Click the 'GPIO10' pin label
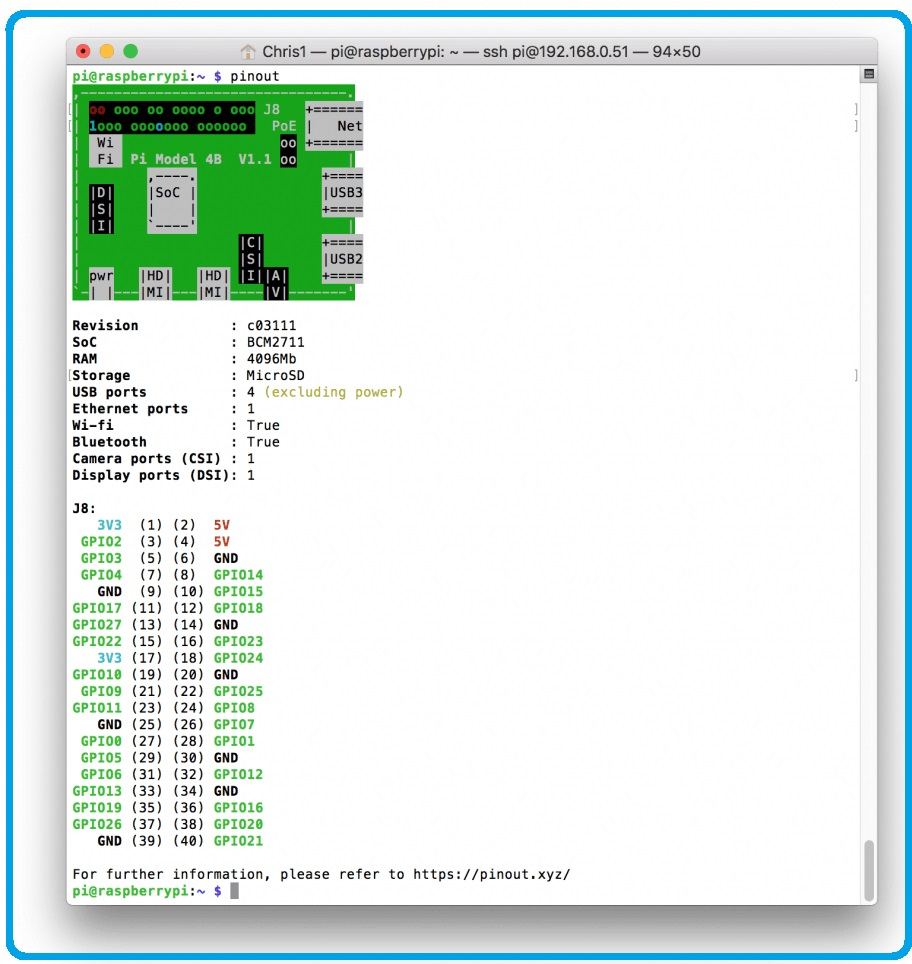The width and height of the screenshot is (912, 964). click(97, 674)
